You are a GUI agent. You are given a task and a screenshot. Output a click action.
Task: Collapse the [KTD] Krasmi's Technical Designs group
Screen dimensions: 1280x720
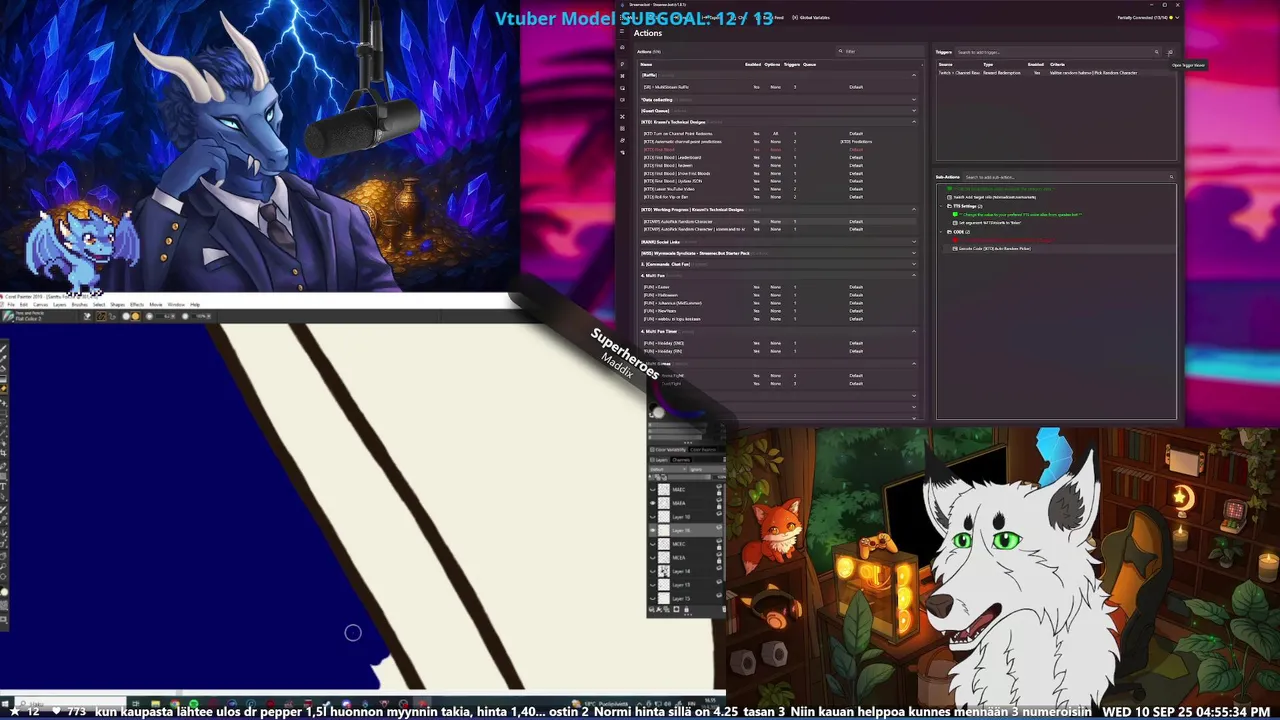(914, 122)
